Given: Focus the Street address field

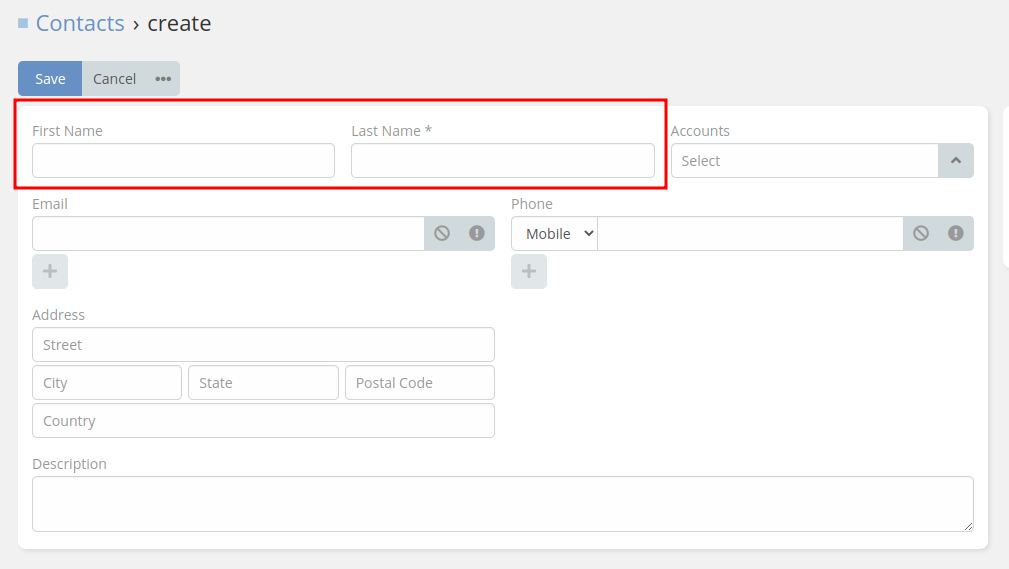Looking at the screenshot, I should point(263,345).
